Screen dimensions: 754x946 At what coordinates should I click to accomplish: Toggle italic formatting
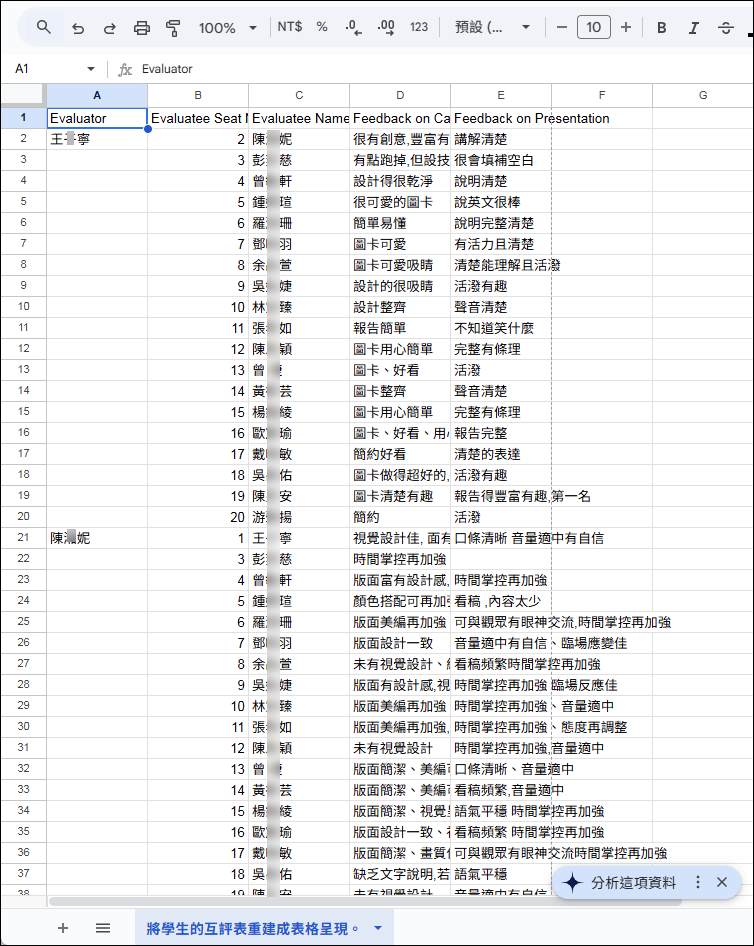click(694, 27)
